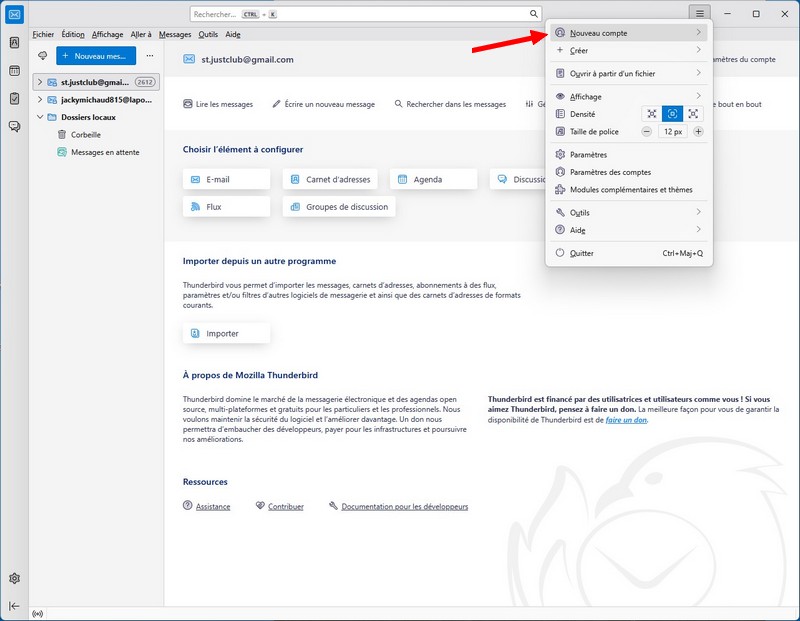
Task: Open the Calendar space in the sidebar
Action: pyautogui.click(x=15, y=71)
